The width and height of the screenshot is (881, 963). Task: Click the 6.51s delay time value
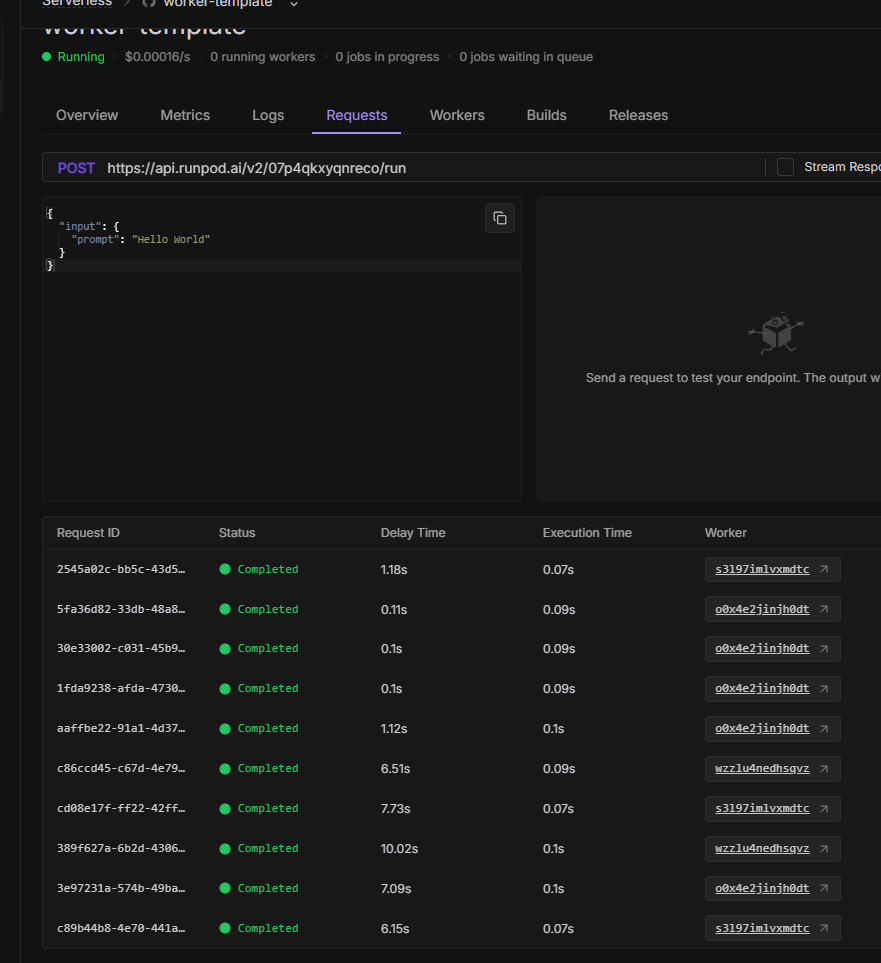[395, 769]
